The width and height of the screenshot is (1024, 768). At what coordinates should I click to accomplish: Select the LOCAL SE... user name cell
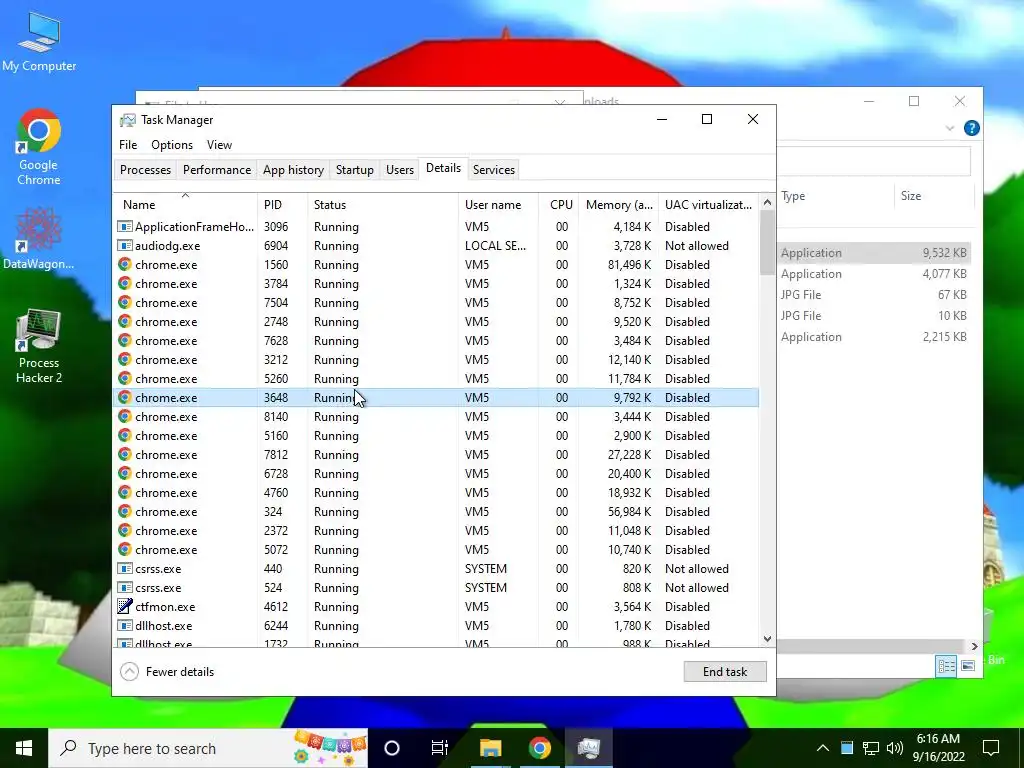[496, 246]
